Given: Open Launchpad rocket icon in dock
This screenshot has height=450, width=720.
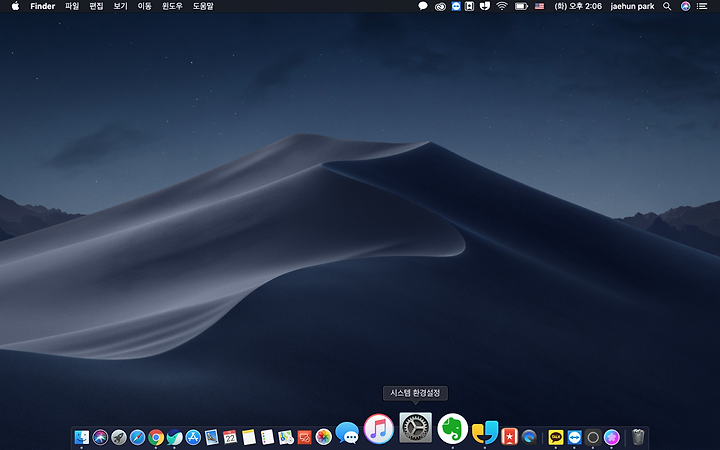Looking at the screenshot, I should click(x=118, y=437).
